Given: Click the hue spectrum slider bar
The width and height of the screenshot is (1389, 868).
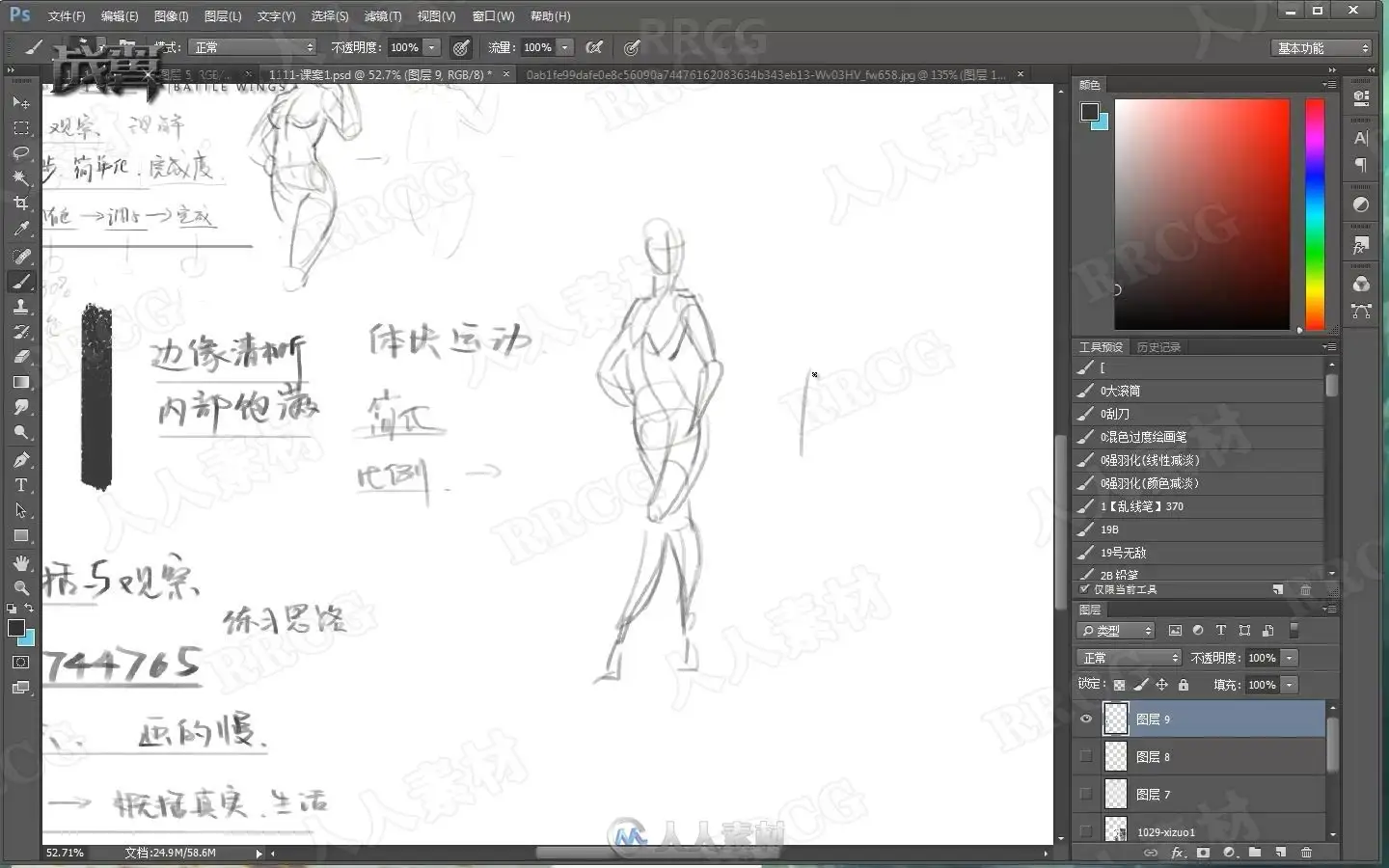Looking at the screenshot, I should coord(1315,214).
